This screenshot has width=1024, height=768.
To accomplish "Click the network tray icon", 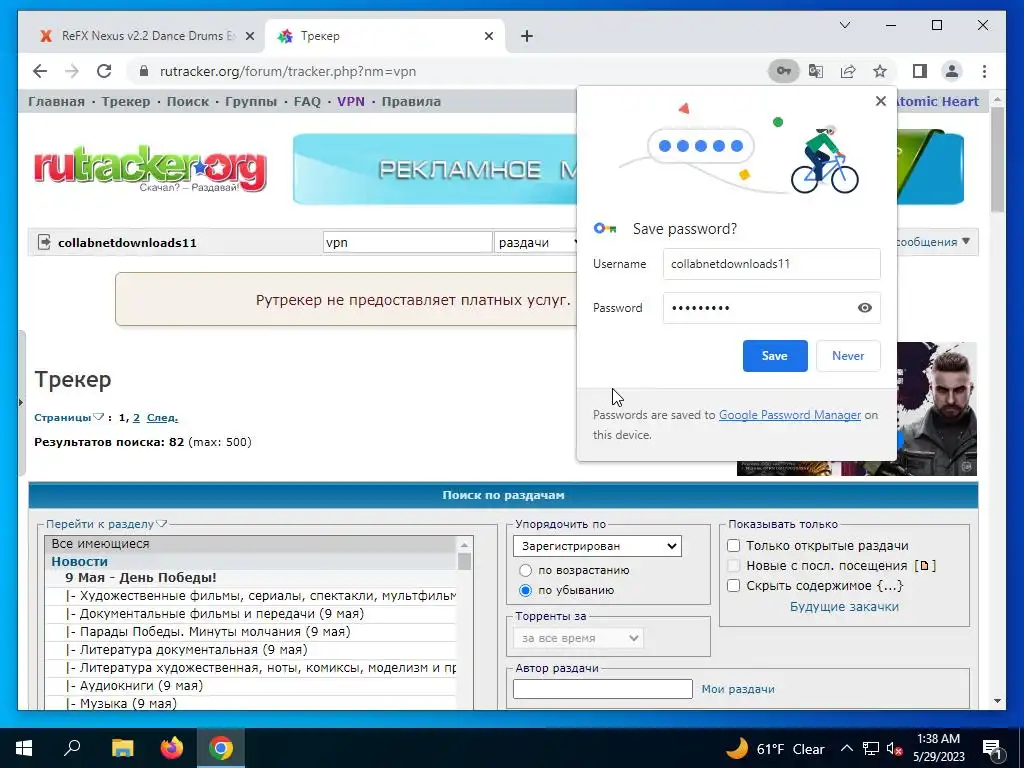I will point(871,749).
